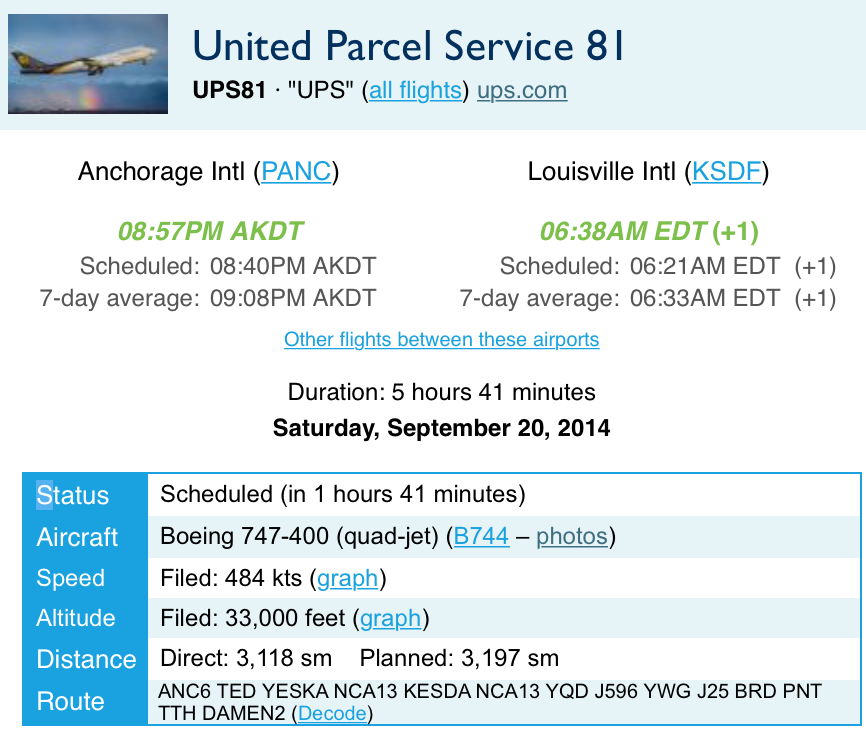
Task: Click the Distance row label
Action: [86, 659]
